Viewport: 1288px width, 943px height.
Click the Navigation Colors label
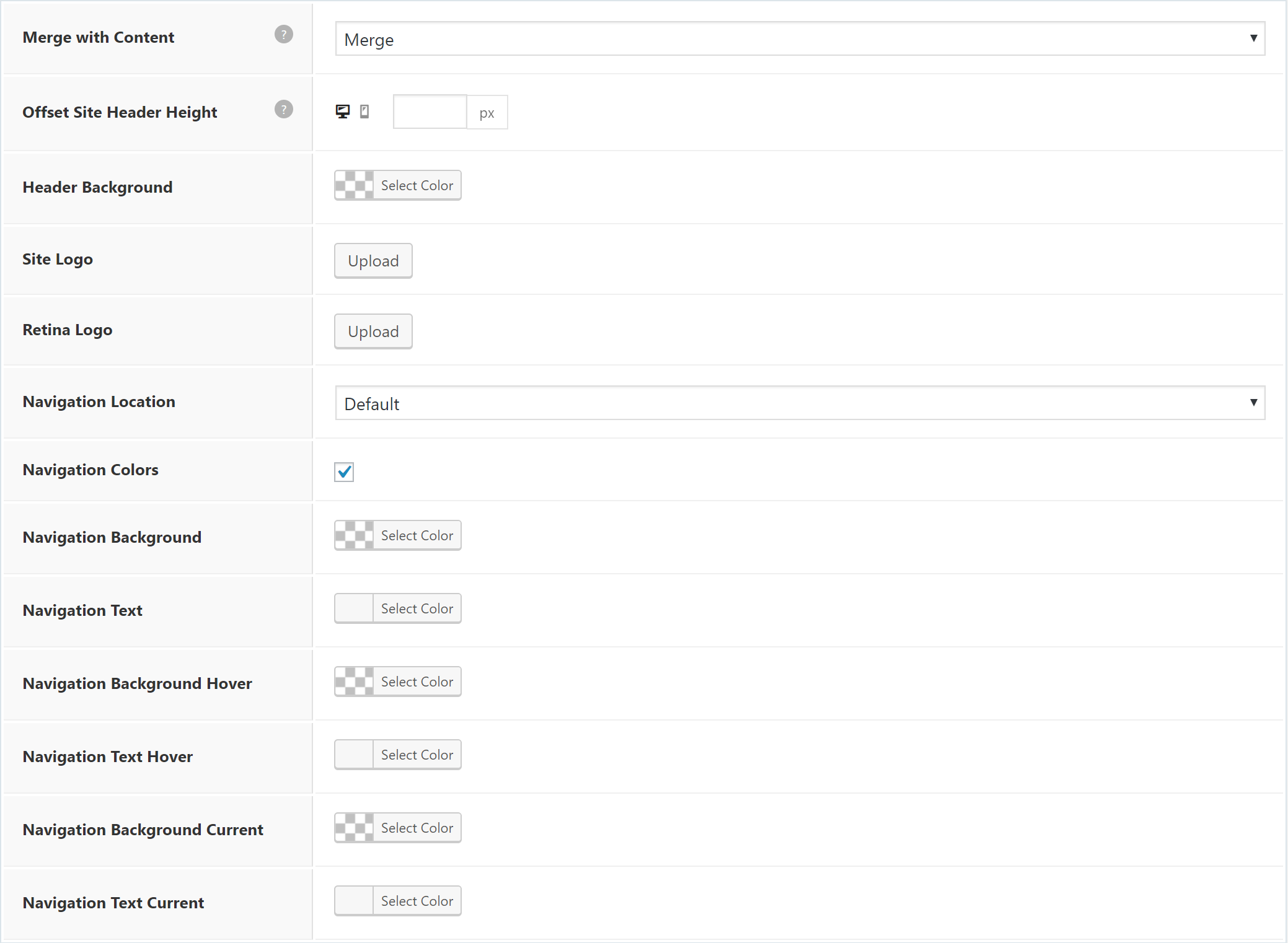90,470
